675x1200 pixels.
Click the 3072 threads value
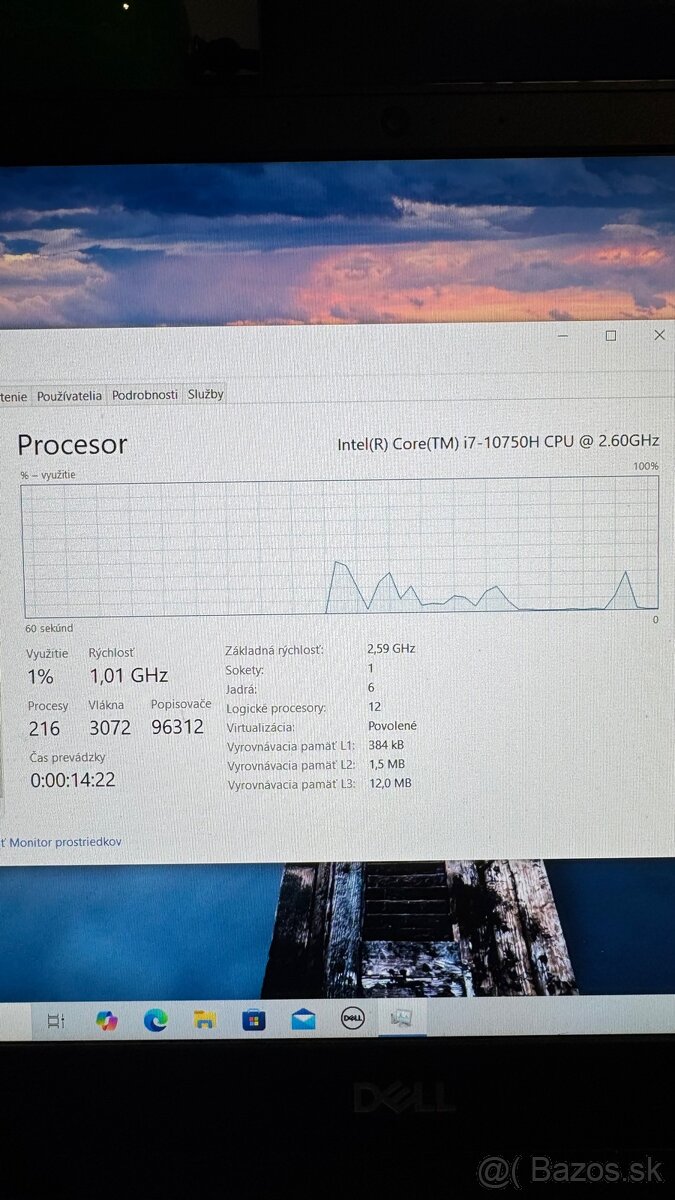coord(110,727)
